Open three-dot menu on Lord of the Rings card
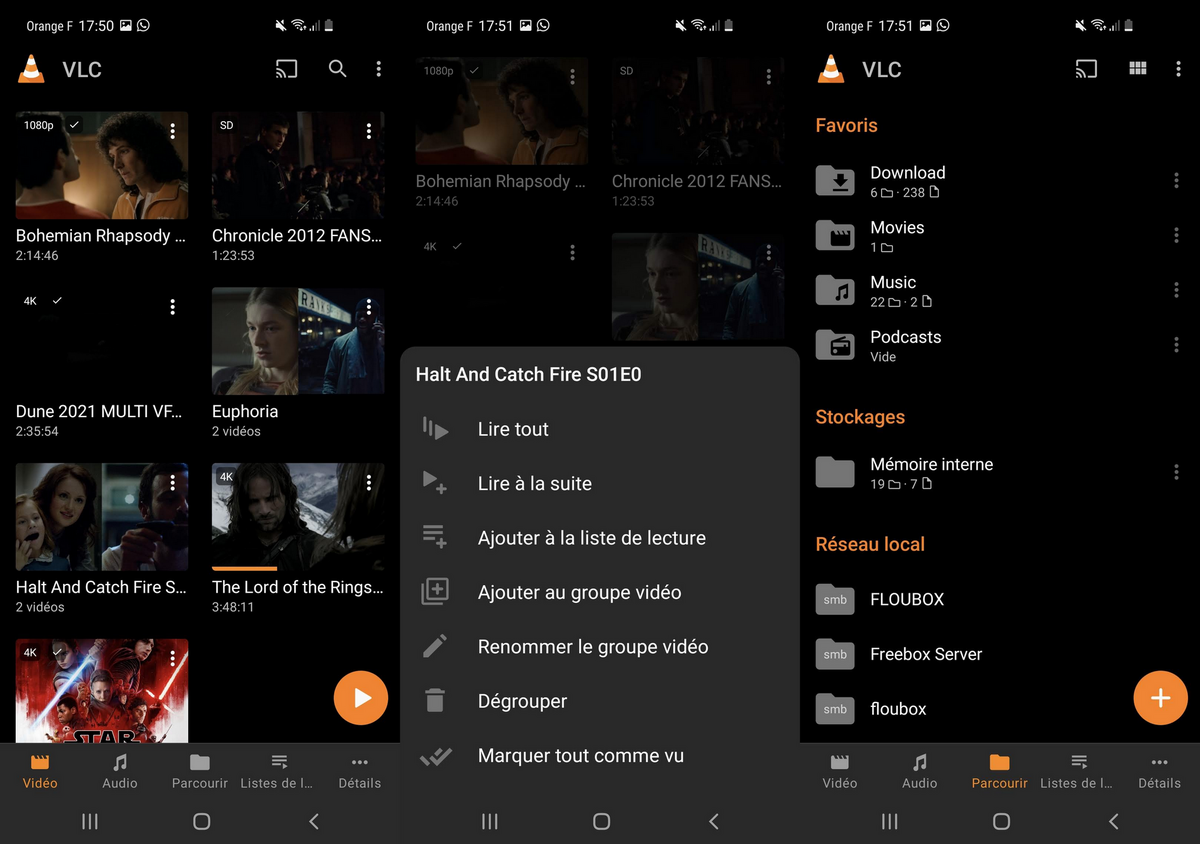 click(x=369, y=483)
